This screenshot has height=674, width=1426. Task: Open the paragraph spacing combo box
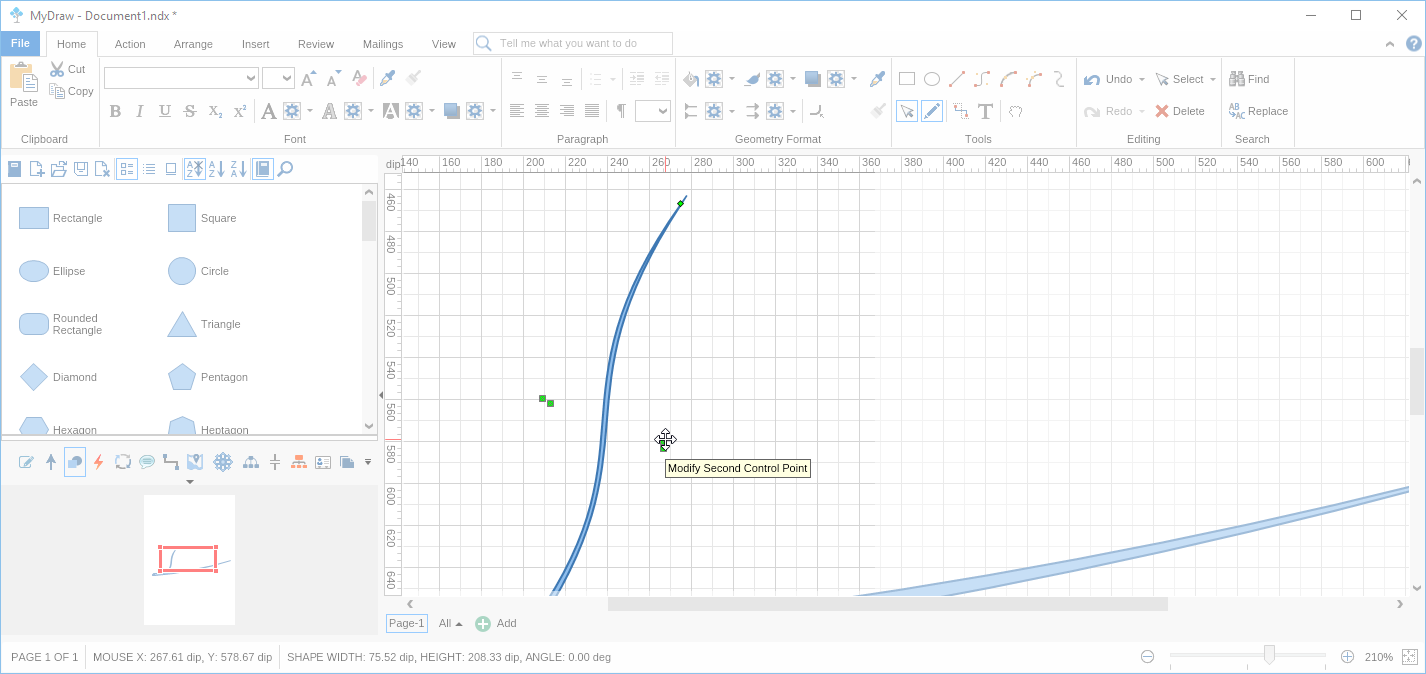(x=652, y=111)
